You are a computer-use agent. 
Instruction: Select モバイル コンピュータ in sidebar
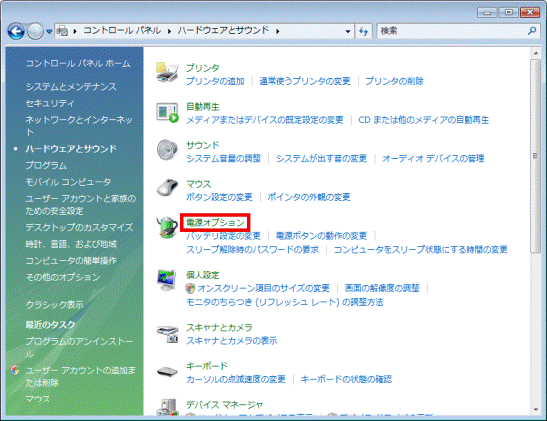tap(68, 182)
